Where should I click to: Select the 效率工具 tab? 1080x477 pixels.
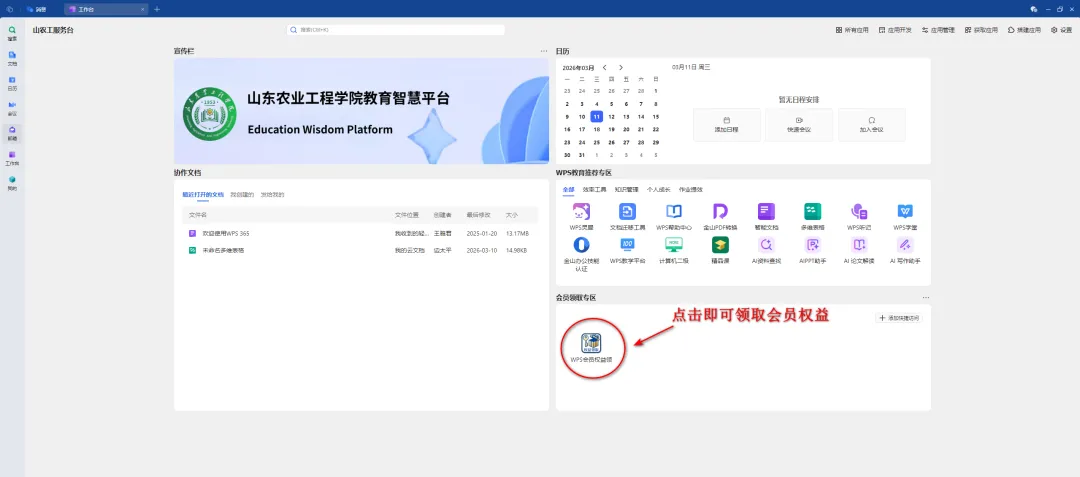[x=594, y=189]
